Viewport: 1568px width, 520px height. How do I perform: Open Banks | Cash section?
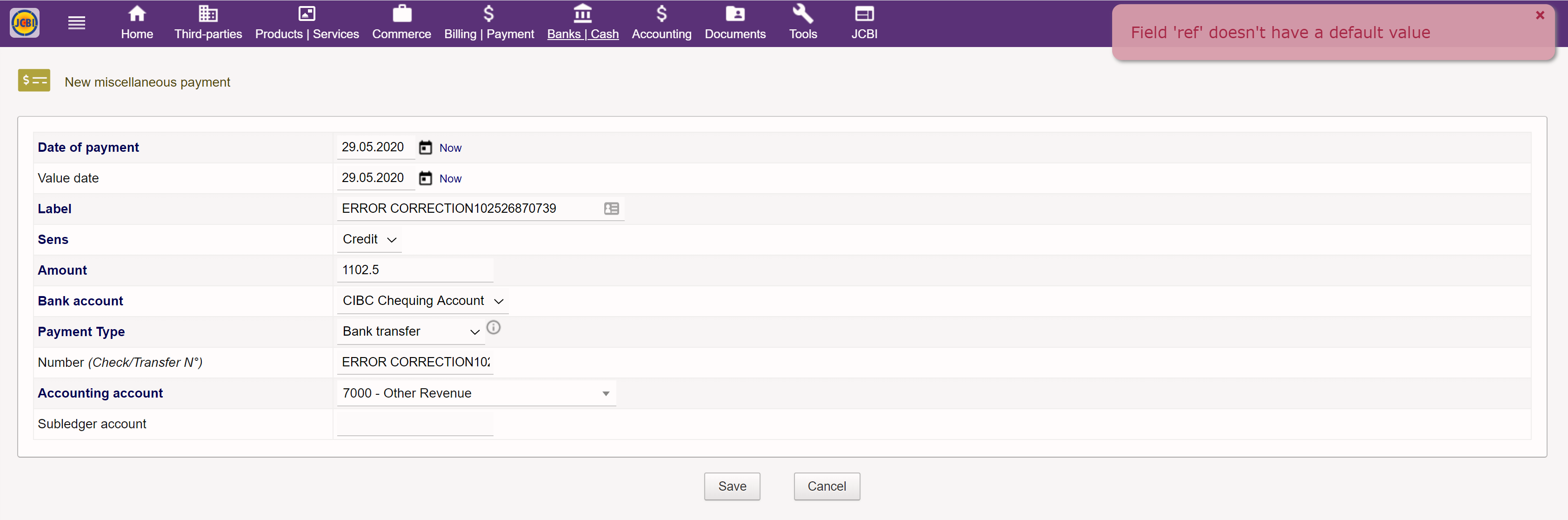(x=582, y=23)
